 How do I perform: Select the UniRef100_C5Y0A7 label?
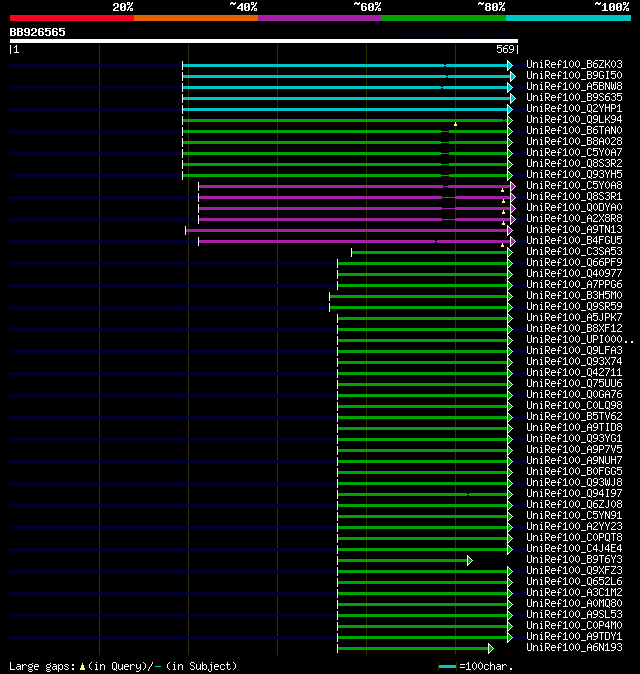pos(574,153)
